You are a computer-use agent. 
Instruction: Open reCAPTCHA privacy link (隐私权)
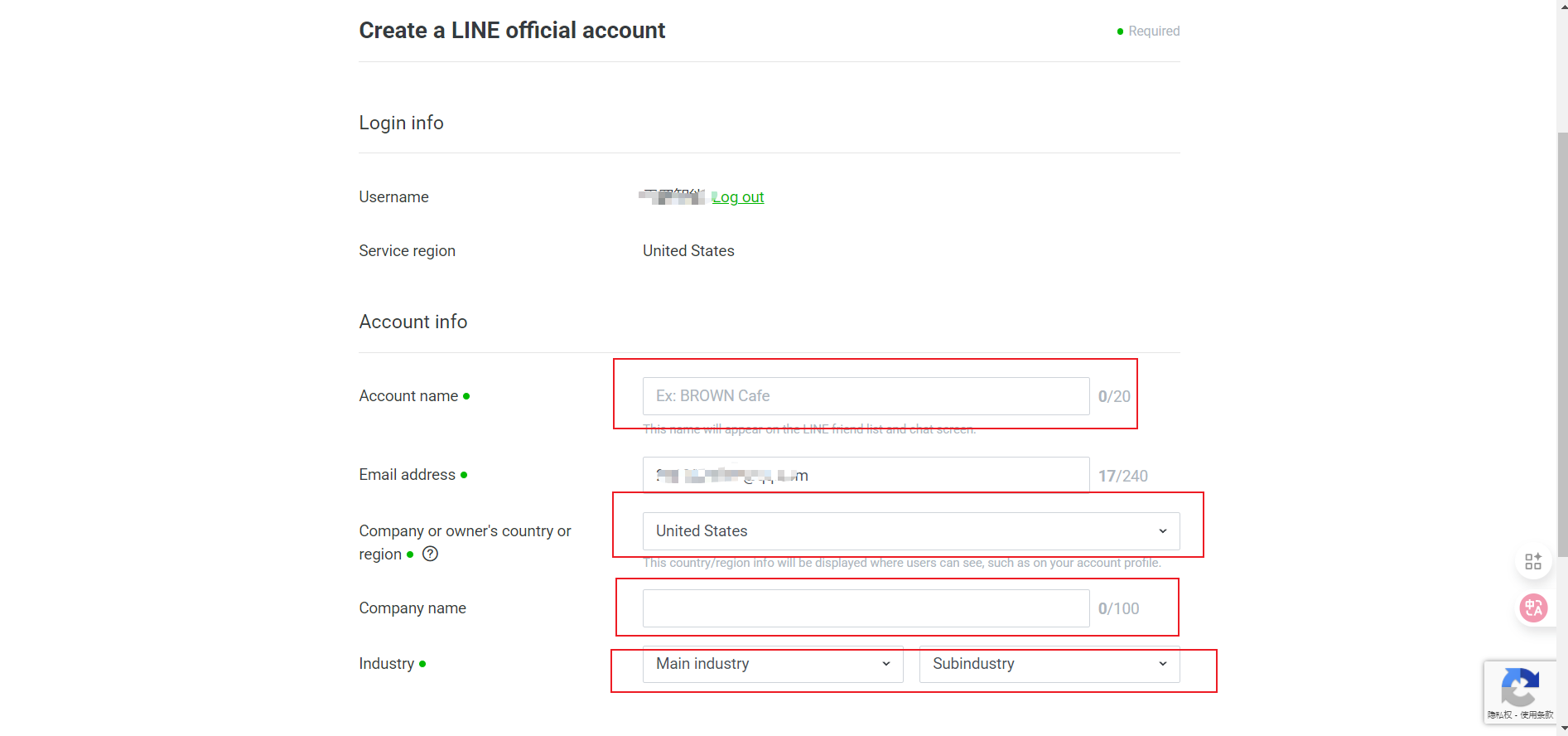tap(1499, 714)
